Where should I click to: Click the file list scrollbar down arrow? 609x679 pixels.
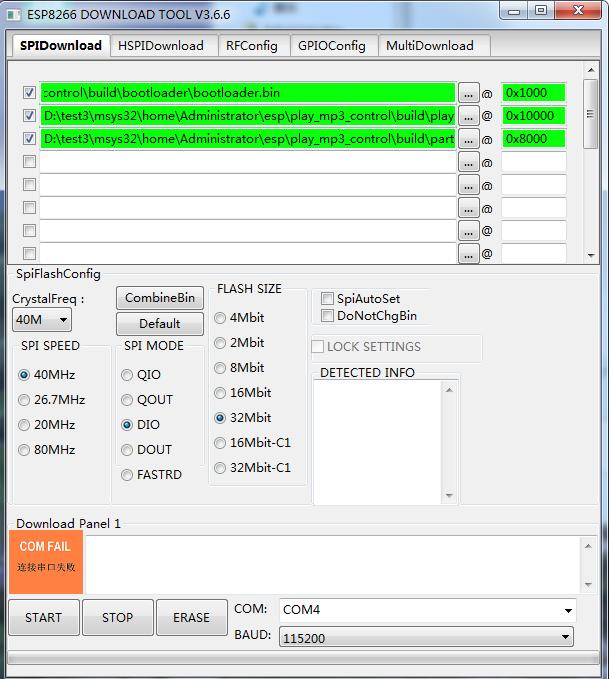[x=591, y=255]
